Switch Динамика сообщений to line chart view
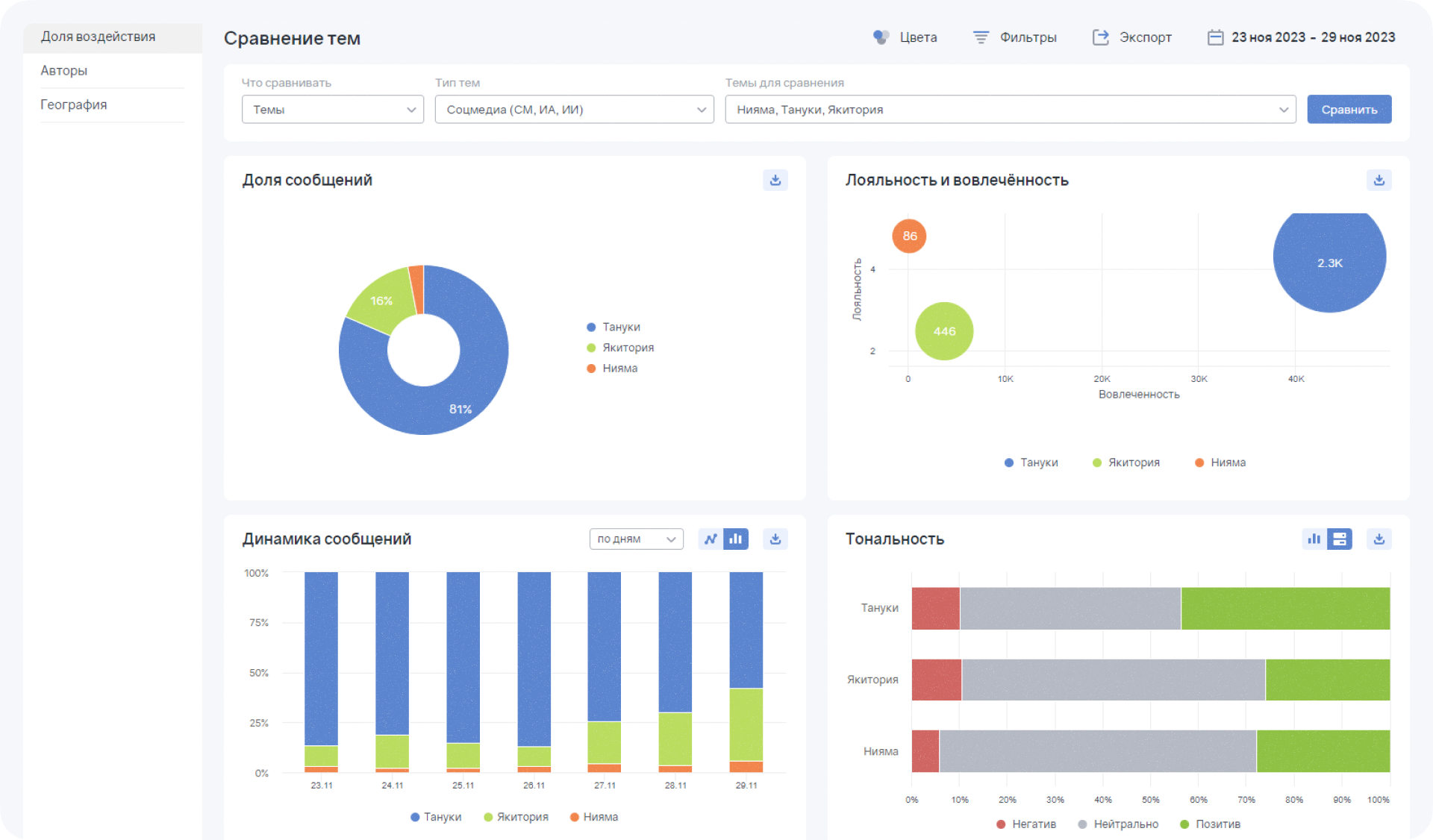1433x840 pixels. click(711, 539)
